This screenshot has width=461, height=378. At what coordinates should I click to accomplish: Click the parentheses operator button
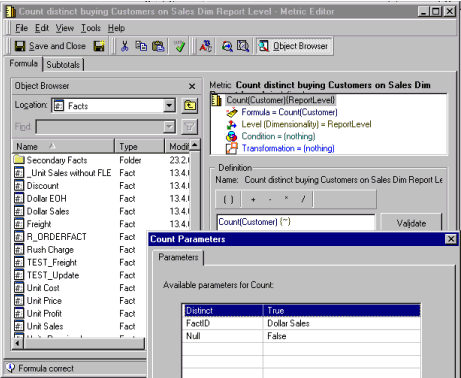[229, 199]
